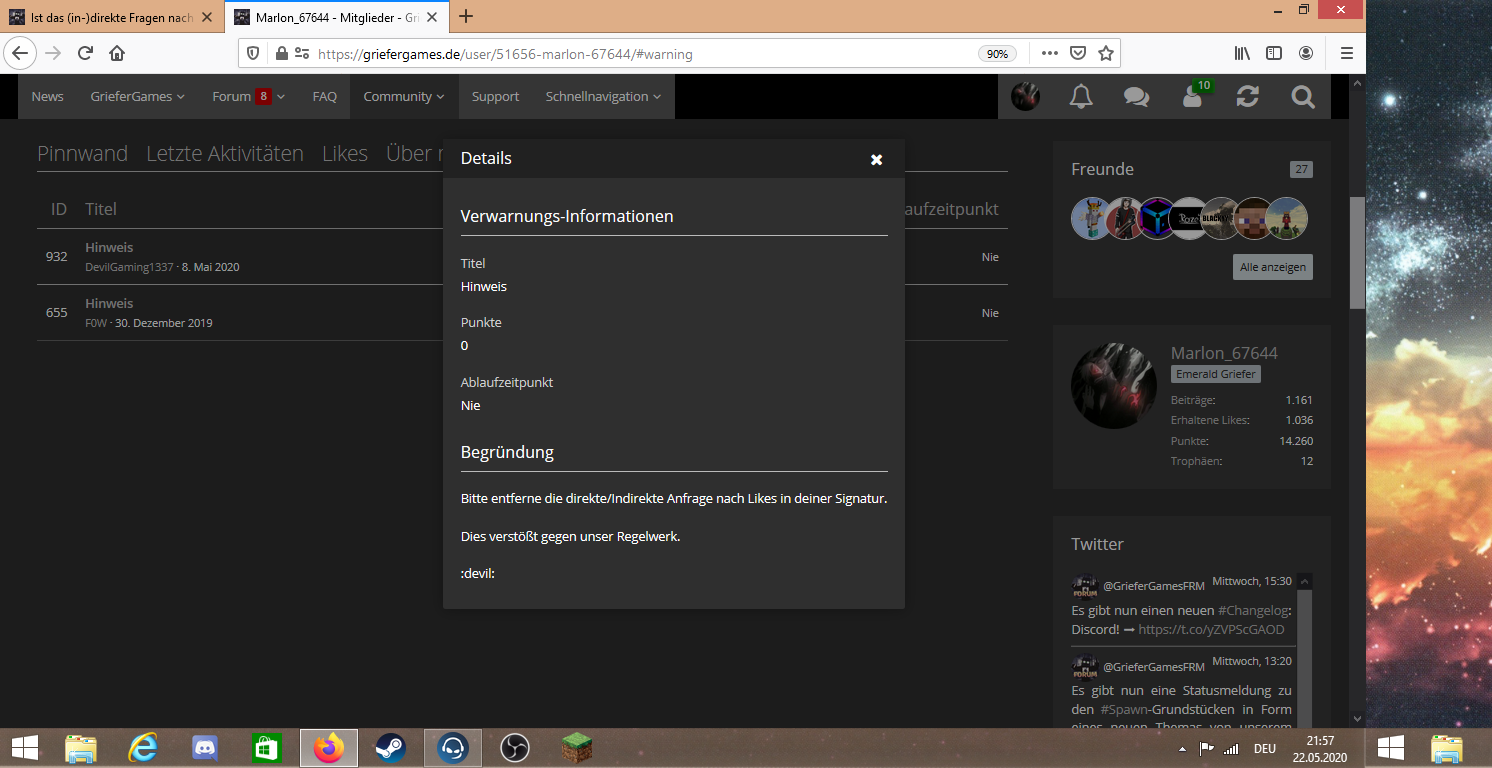Expand the Schnellnavigation dropdown menu
Viewport: 1492px width, 768px height.
(603, 97)
